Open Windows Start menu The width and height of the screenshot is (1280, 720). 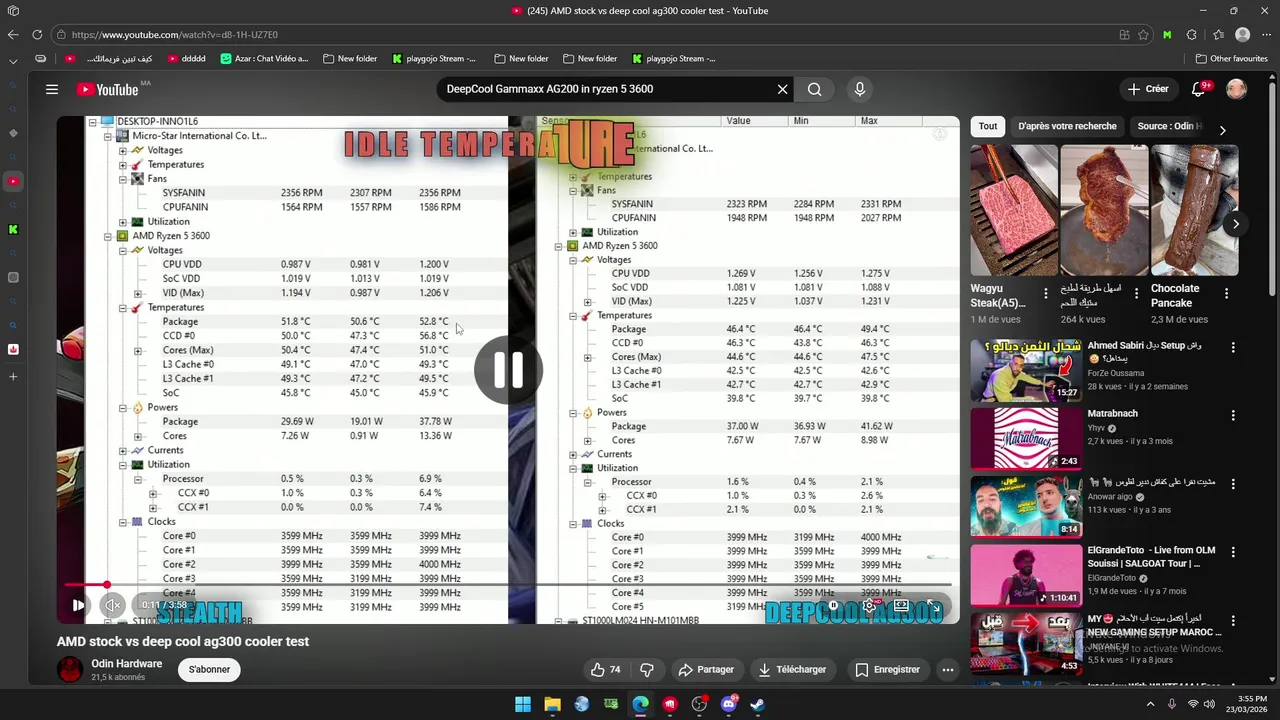[523, 704]
